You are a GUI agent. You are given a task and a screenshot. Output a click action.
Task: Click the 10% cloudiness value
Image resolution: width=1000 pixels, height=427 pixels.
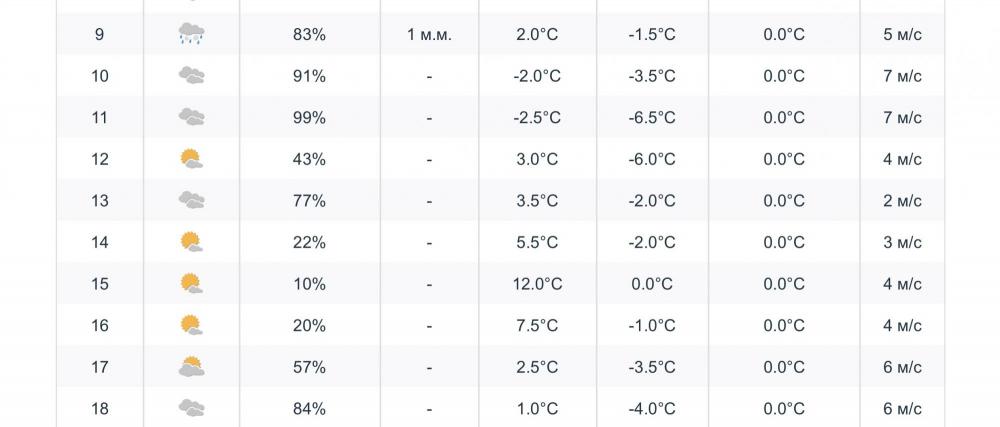pyautogui.click(x=309, y=284)
